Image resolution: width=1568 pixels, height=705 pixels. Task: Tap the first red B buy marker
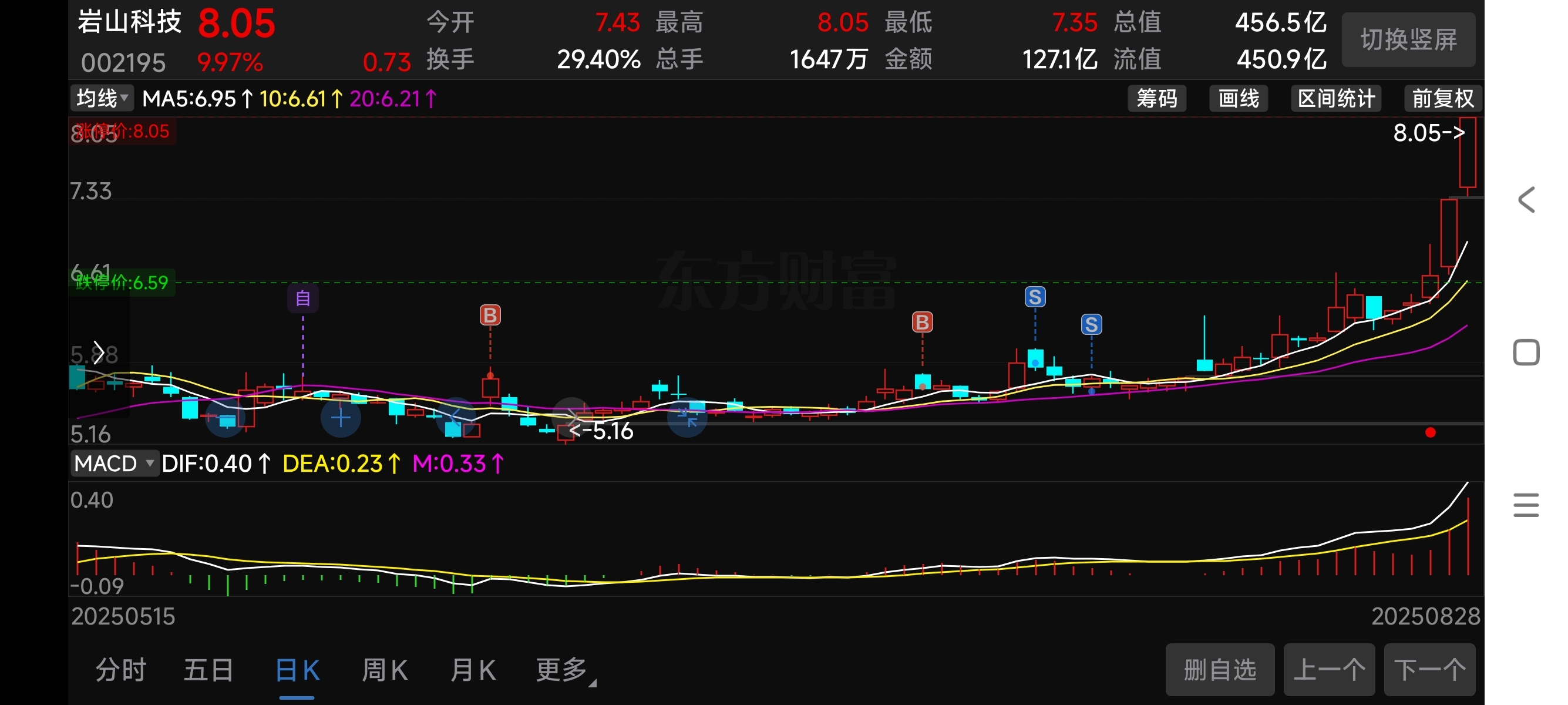(490, 315)
